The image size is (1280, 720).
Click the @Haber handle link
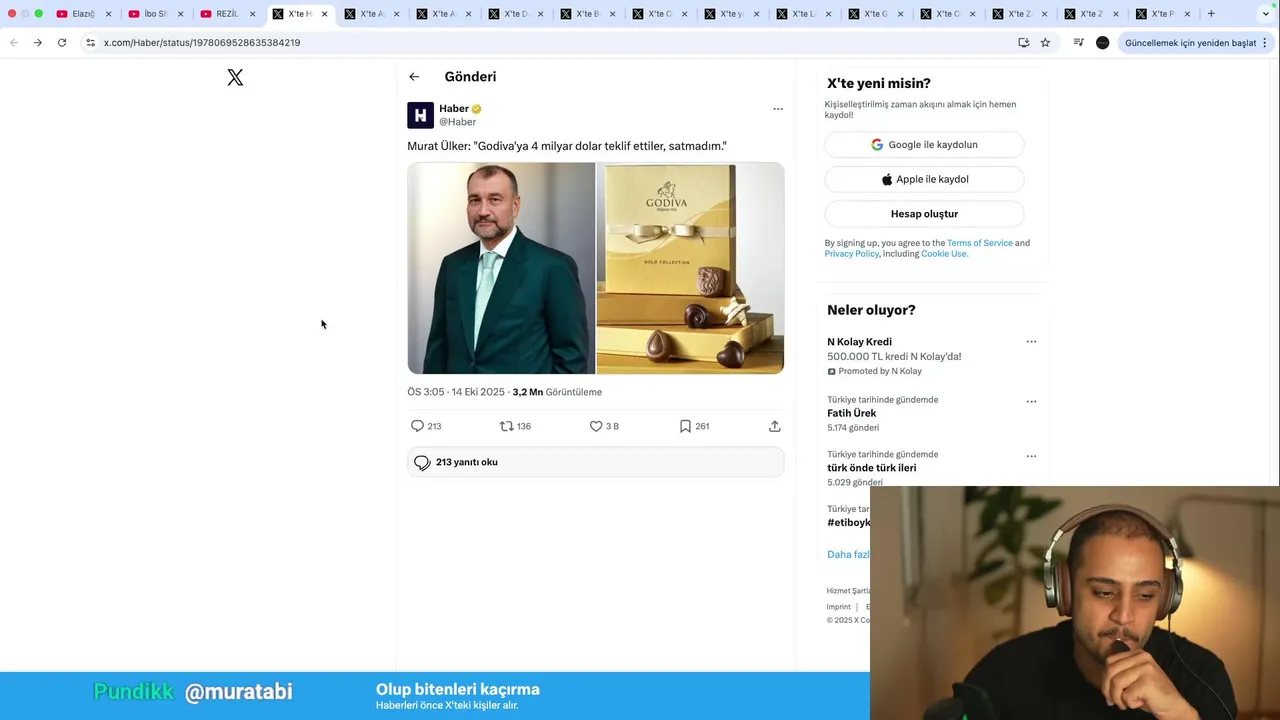coord(457,122)
